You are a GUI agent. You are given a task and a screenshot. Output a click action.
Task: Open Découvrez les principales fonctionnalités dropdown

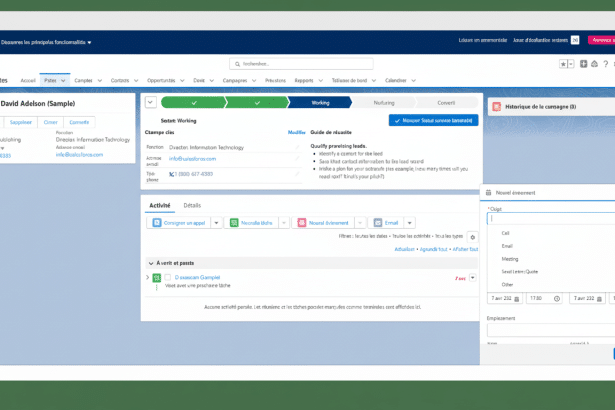pyautogui.click(x=46, y=42)
